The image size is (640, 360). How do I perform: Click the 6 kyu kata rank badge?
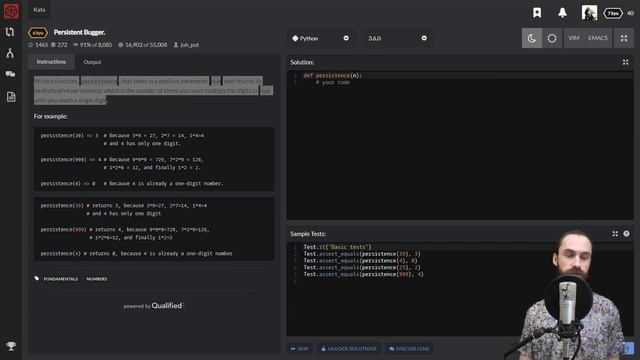coord(38,33)
